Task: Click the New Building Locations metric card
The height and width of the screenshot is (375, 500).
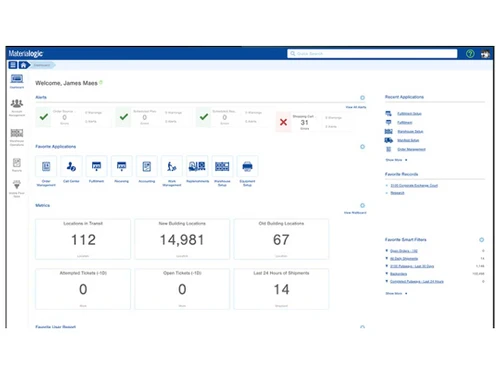Action: 182,239
